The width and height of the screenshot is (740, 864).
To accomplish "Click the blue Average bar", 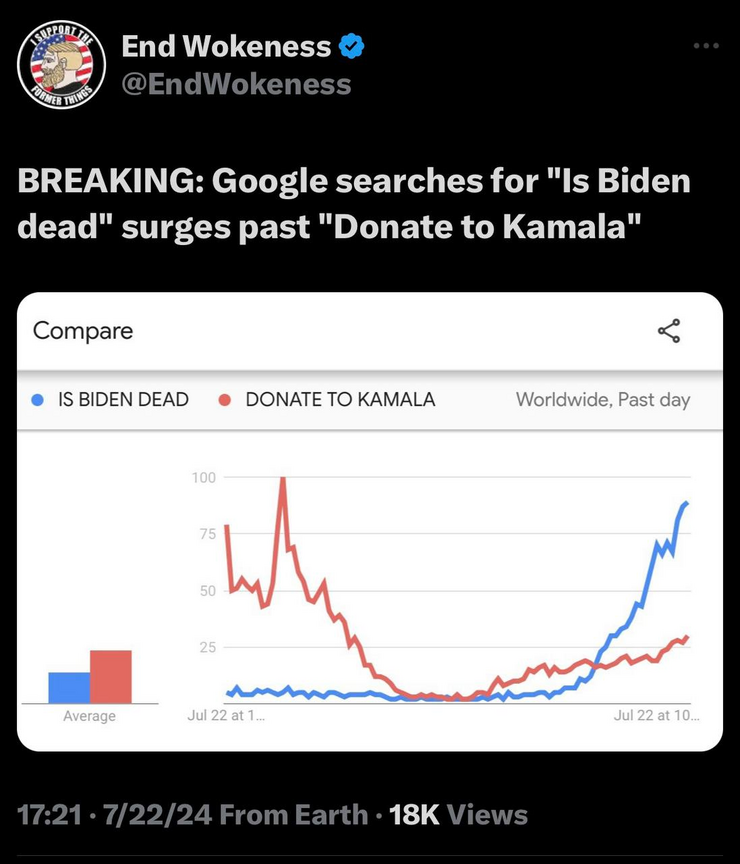I will click(x=69, y=687).
